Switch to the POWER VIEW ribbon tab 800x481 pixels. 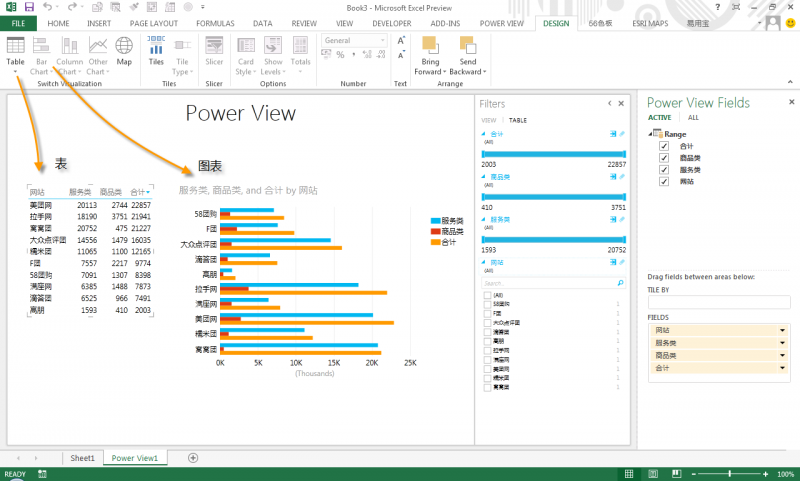[x=502, y=23]
